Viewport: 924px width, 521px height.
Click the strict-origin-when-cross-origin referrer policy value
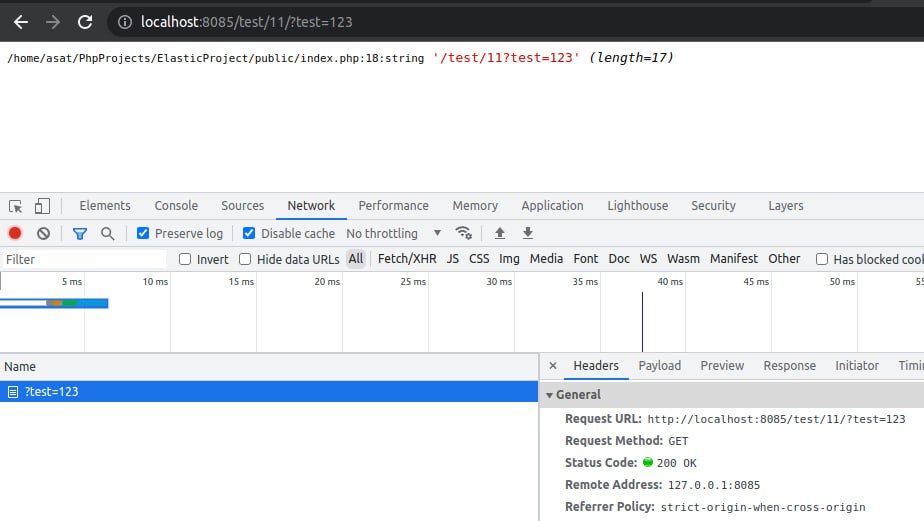point(763,507)
